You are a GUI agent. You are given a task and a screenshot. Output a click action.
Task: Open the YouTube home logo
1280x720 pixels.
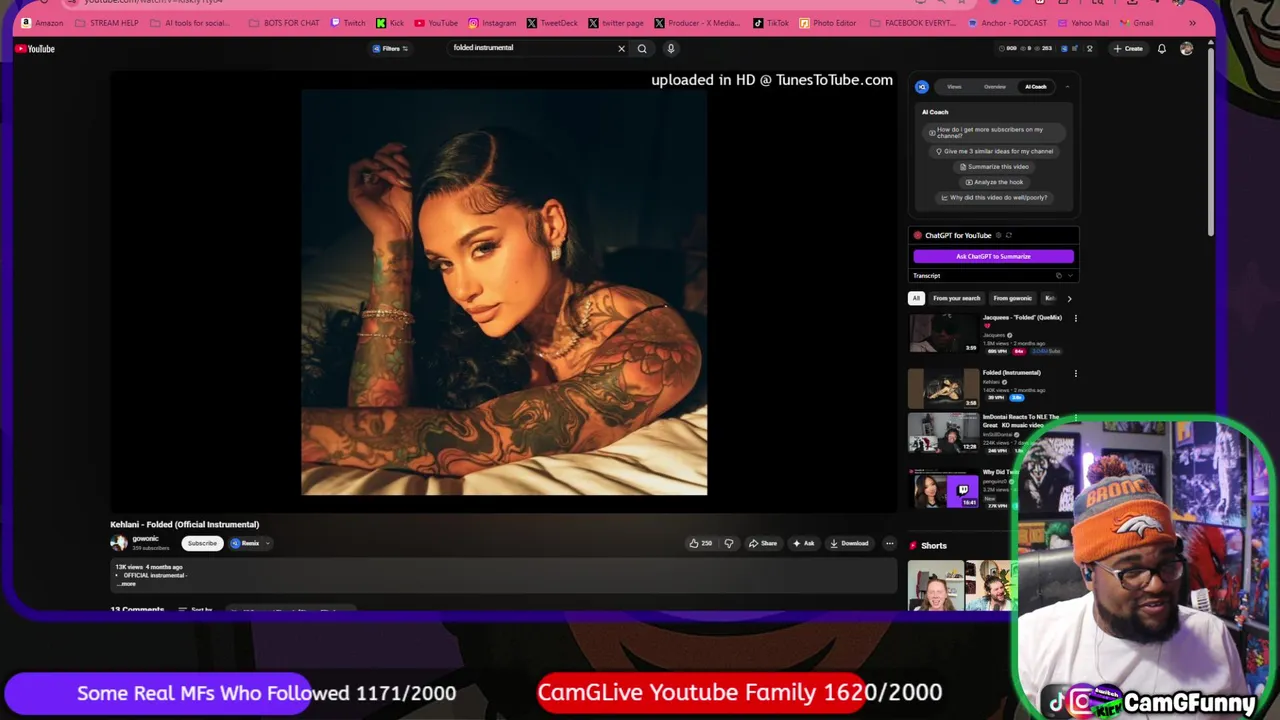pos(35,48)
